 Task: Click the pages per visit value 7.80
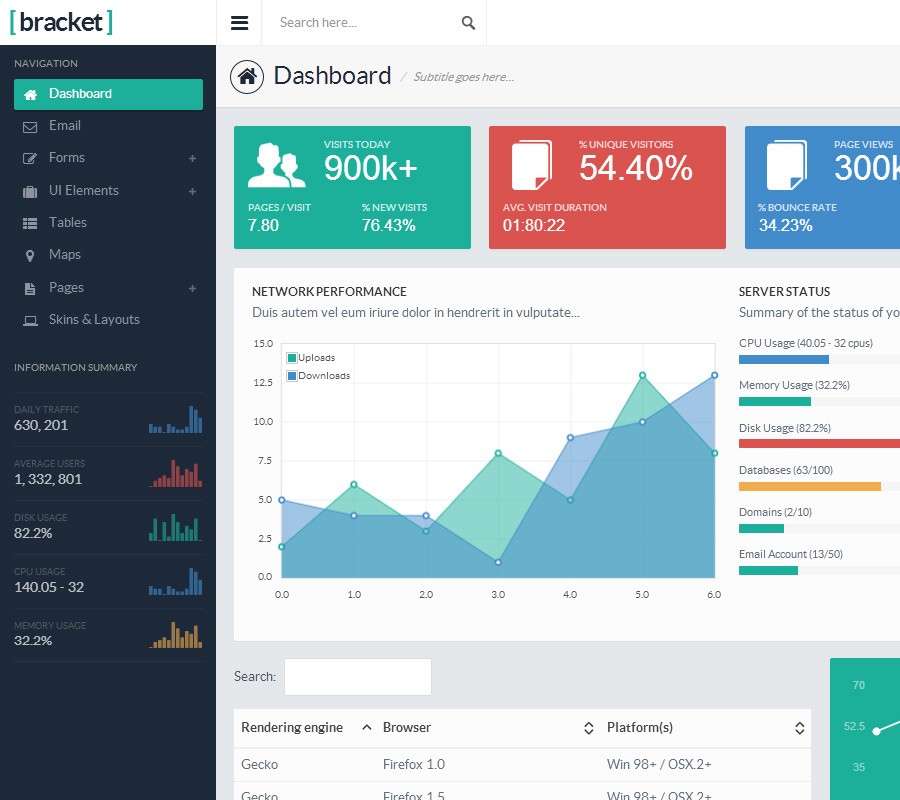click(x=263, y=226)
